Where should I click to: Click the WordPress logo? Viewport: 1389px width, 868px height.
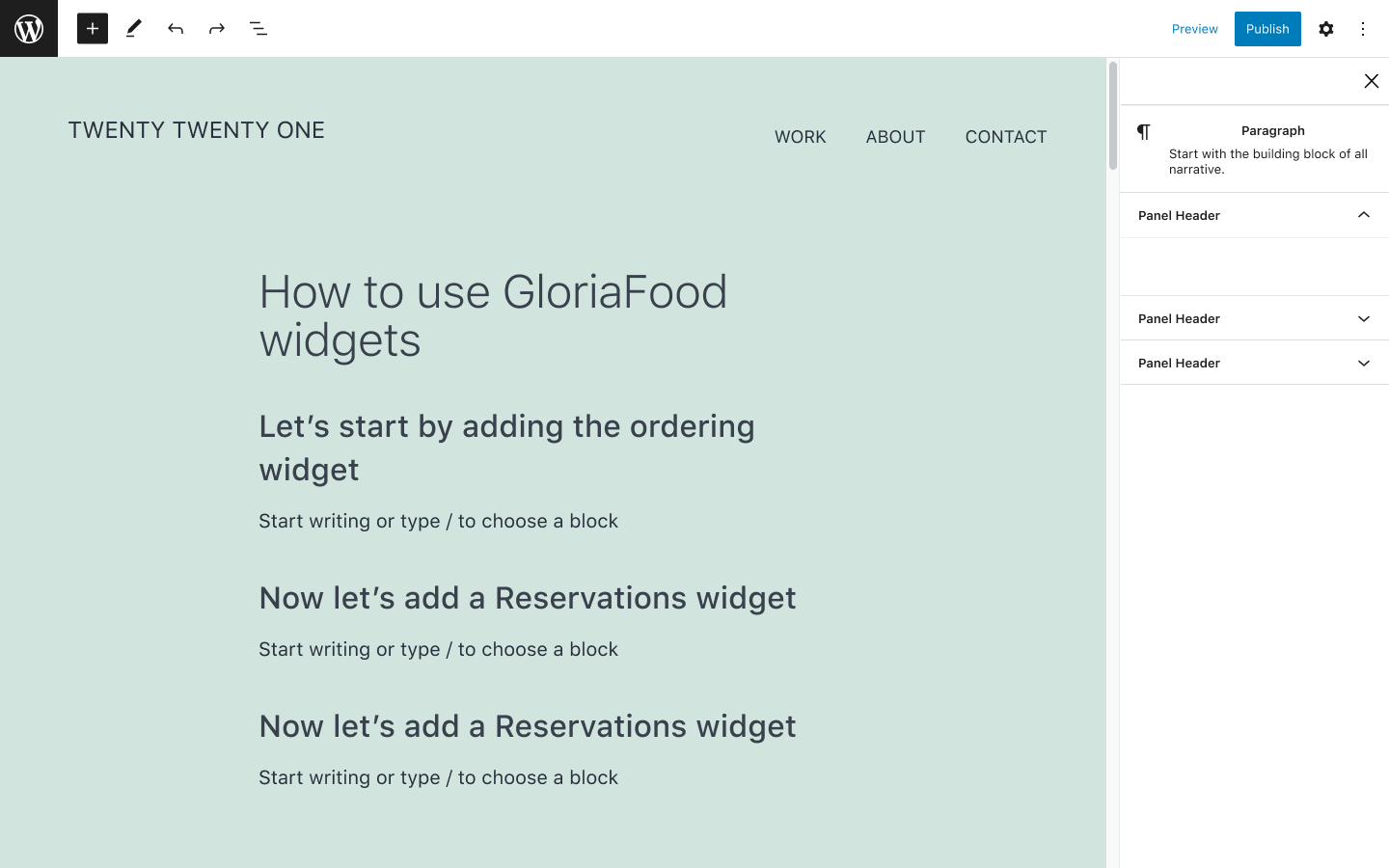coord(28,28)
